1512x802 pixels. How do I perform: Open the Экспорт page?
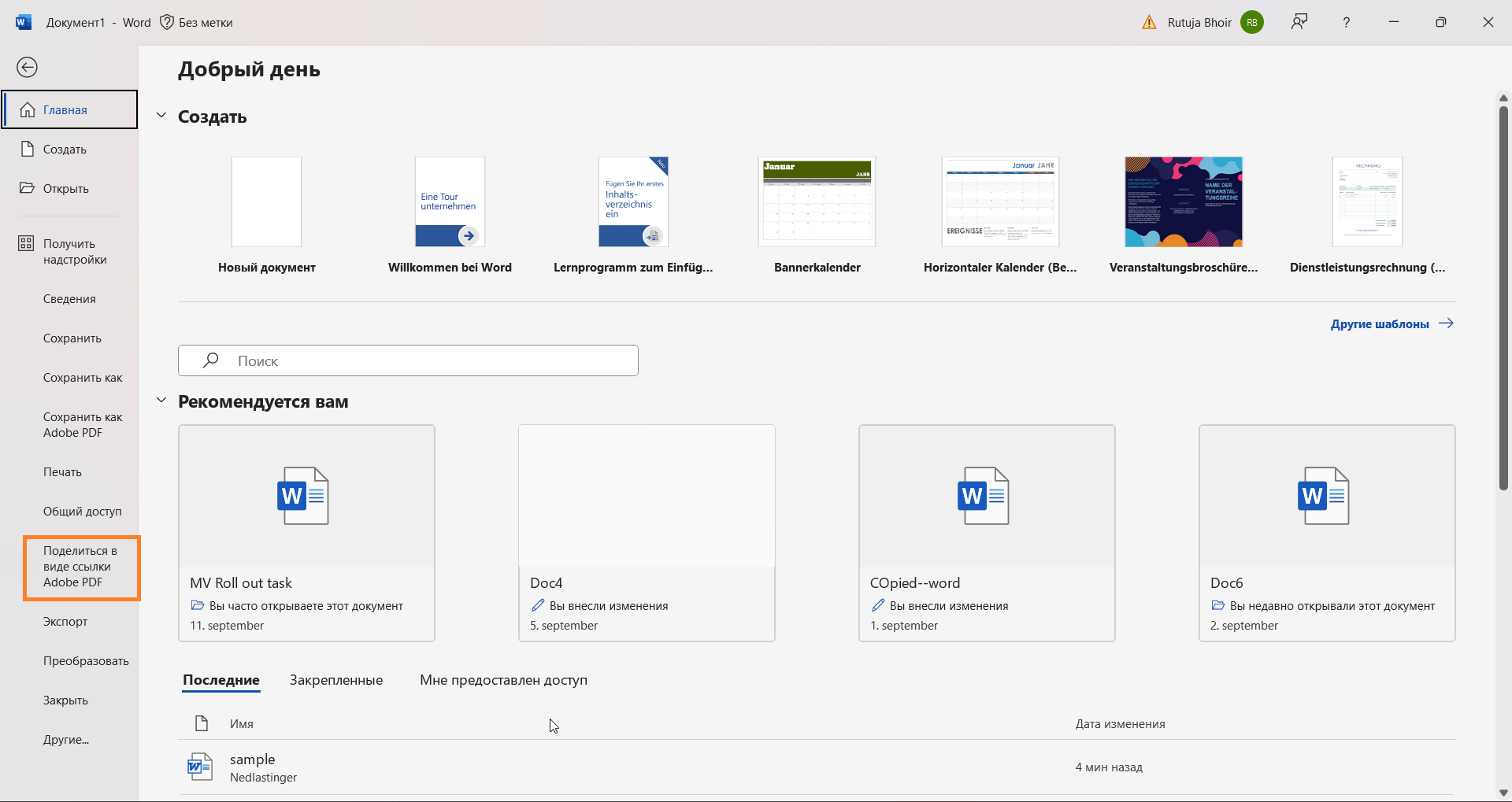point(69,622)
